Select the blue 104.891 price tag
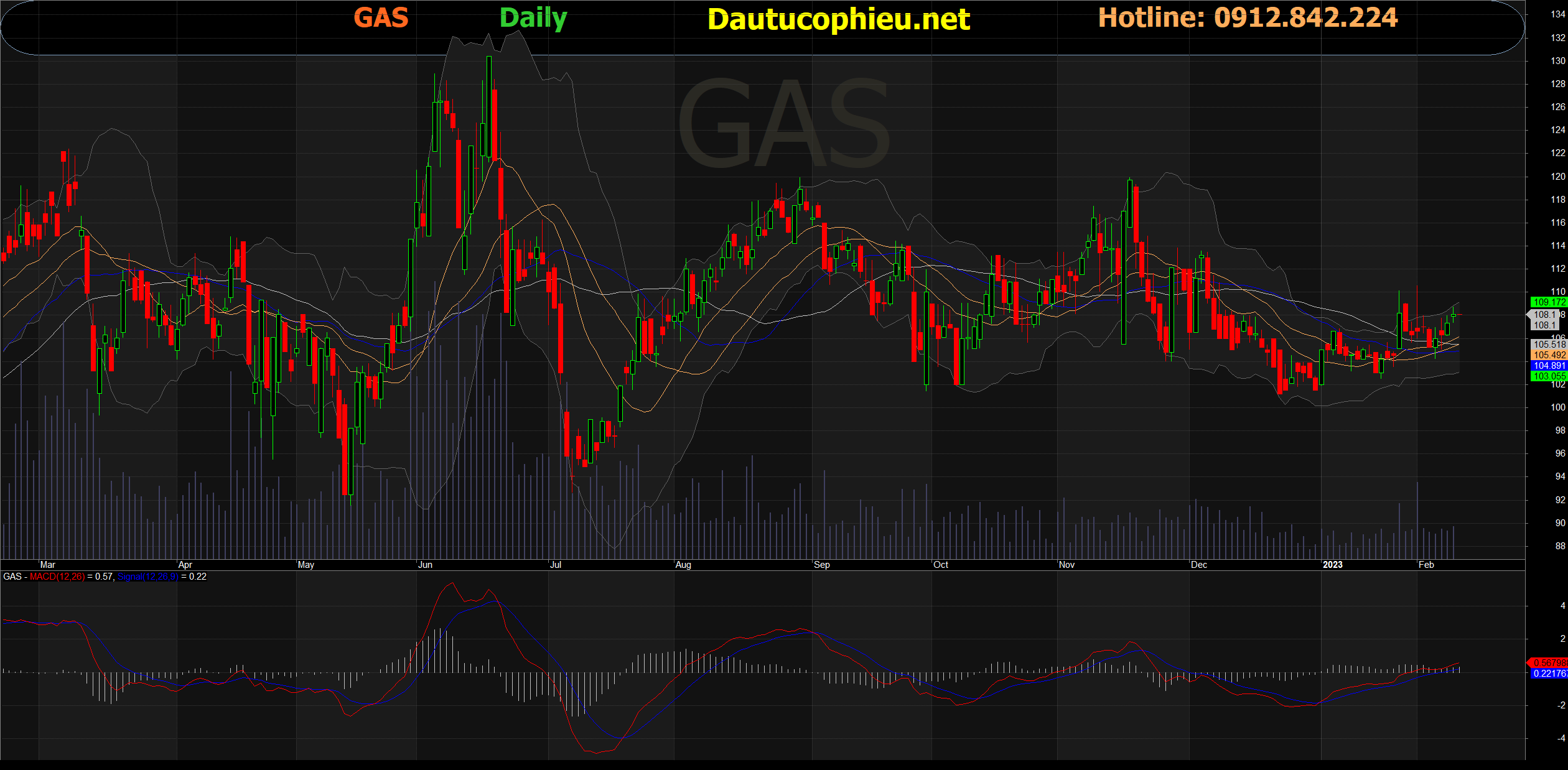The image size is (1568, 770). pyautogui.click(x=1549, y=366)
